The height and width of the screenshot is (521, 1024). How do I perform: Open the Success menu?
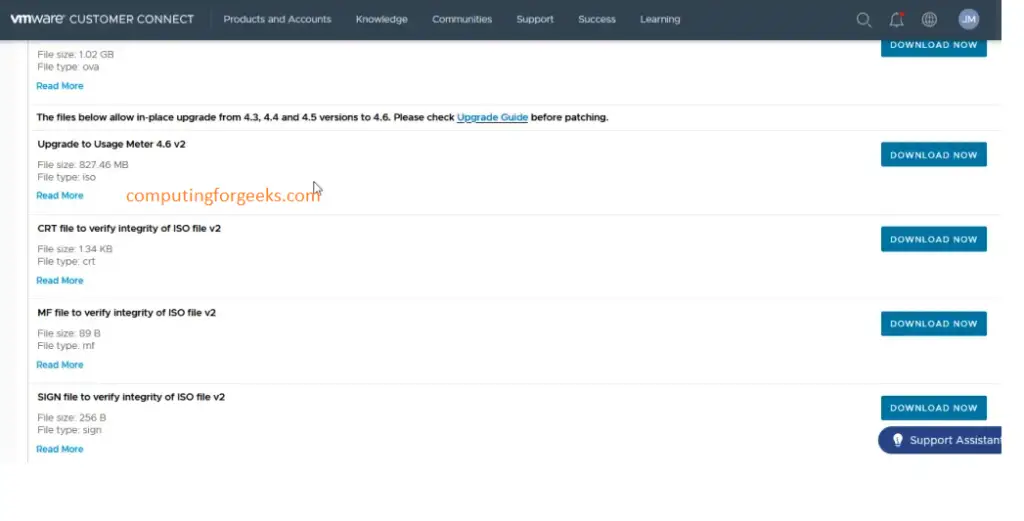[597, 20]
